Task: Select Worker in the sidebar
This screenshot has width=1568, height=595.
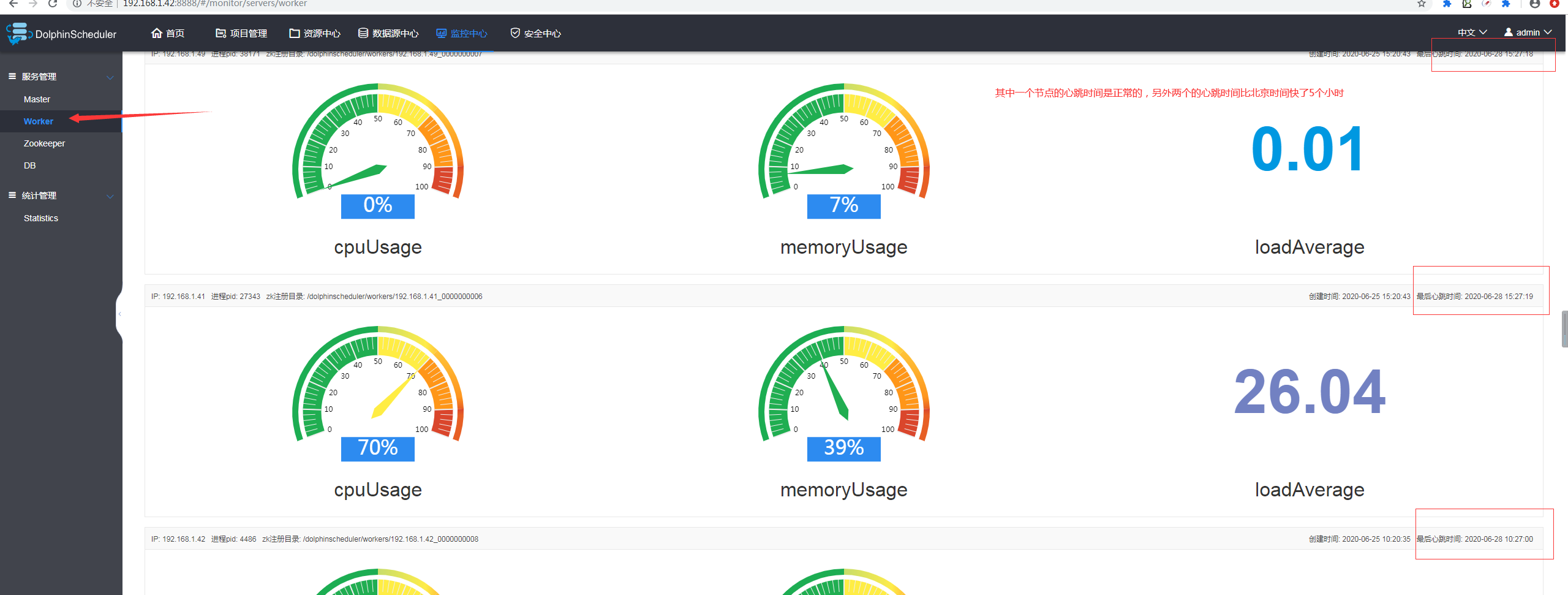Action: [39, 121]
